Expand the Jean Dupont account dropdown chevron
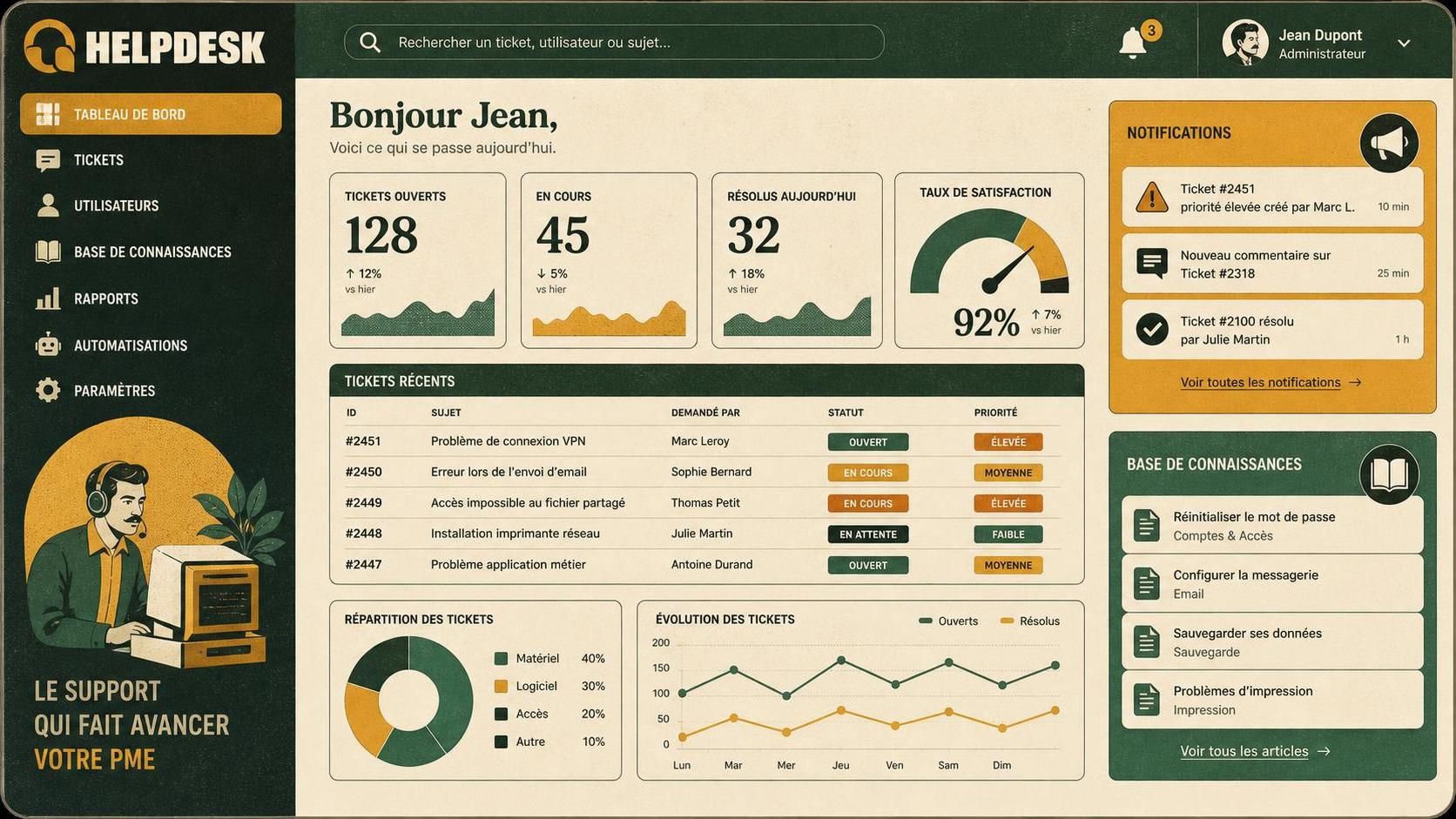The image size is (1456, 819). (1404, 43)
